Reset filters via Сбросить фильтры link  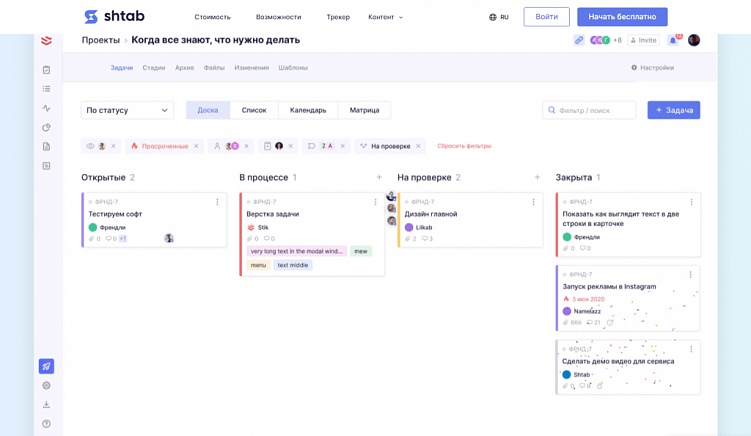pos(464,146)
